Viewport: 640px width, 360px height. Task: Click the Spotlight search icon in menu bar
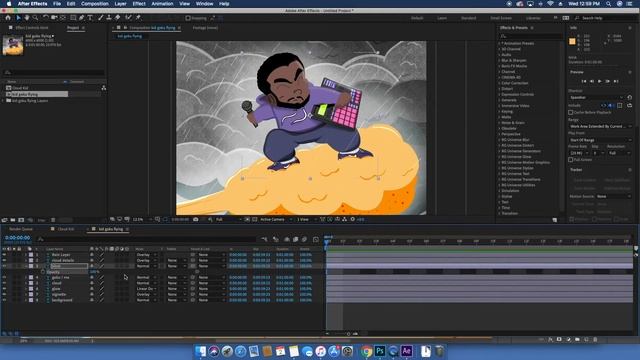(x=609, y=4)
